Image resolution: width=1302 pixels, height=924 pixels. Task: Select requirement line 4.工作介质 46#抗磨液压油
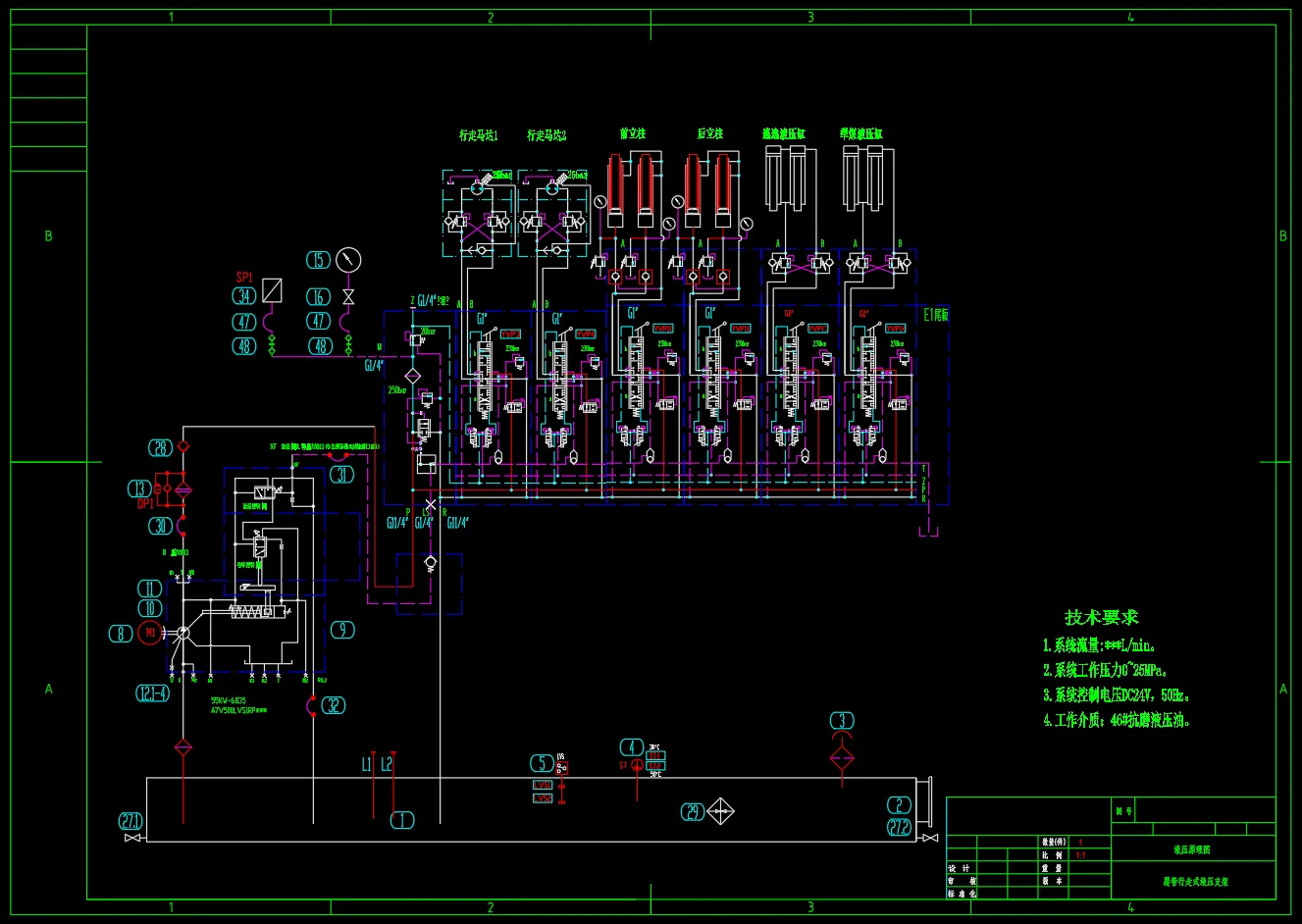(x=1117, y=720)
